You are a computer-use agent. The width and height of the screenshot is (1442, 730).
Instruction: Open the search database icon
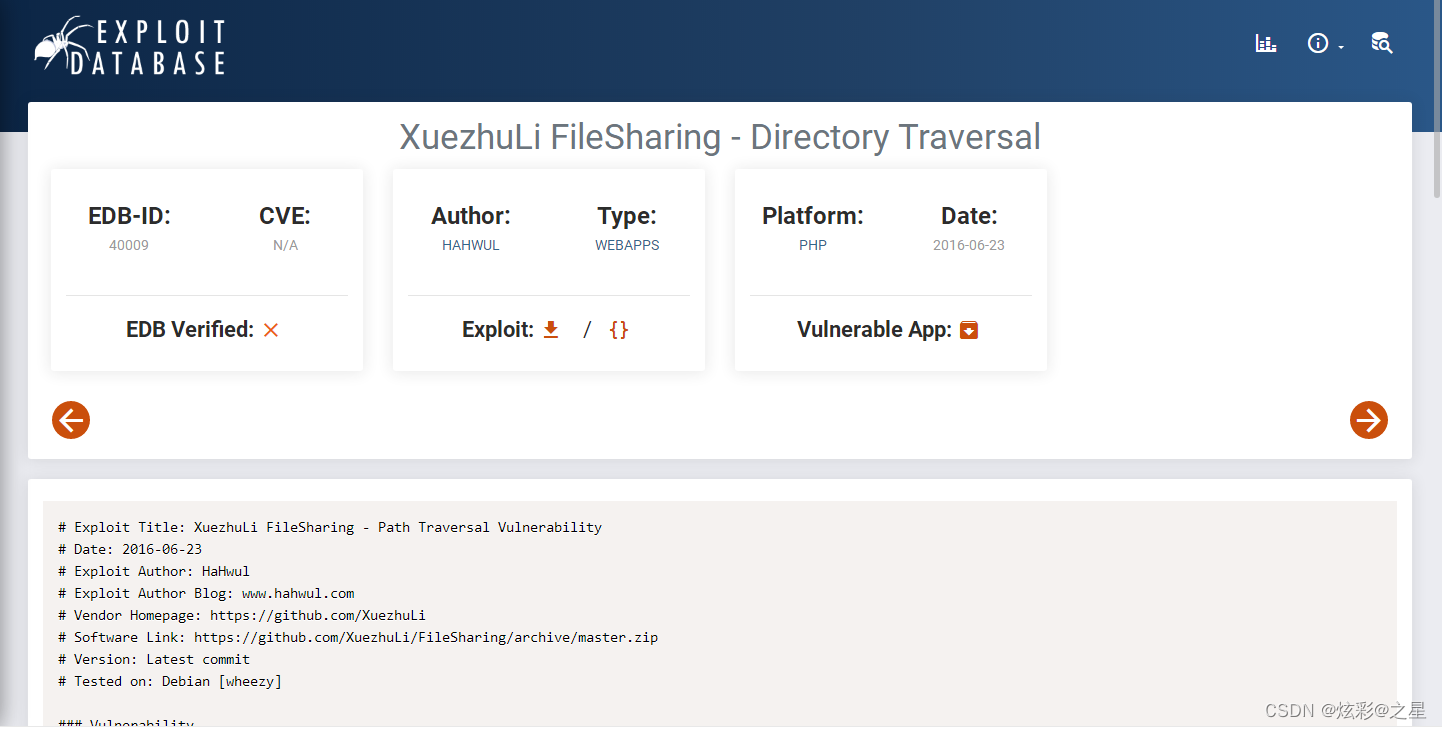coord(1381,43)
